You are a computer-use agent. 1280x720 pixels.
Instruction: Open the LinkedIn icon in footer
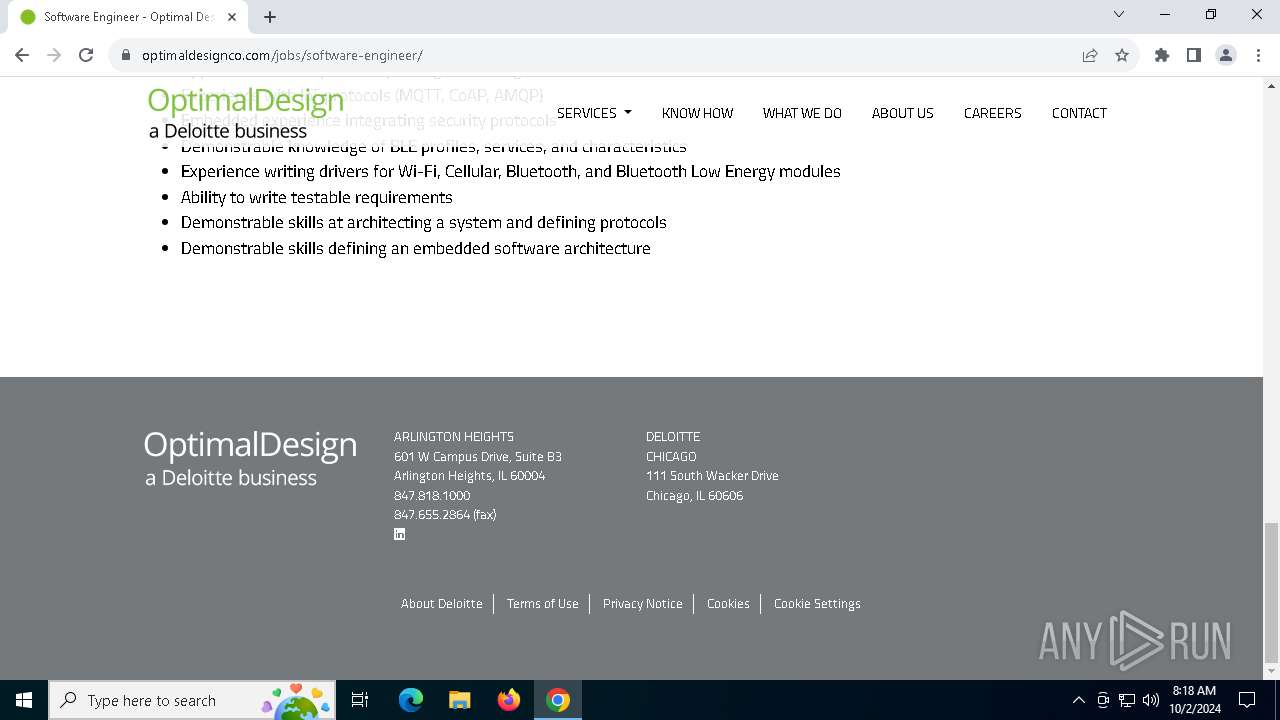399,534
